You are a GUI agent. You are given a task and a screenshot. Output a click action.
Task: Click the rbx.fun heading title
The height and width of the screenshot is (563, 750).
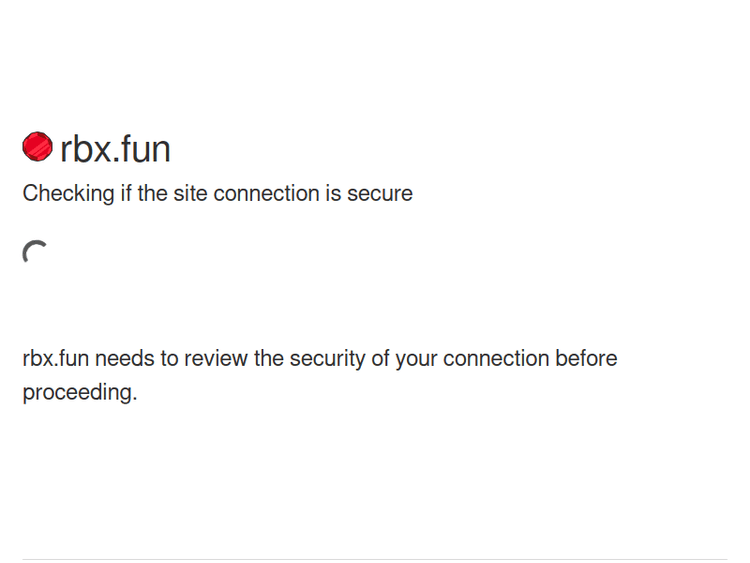115,149
